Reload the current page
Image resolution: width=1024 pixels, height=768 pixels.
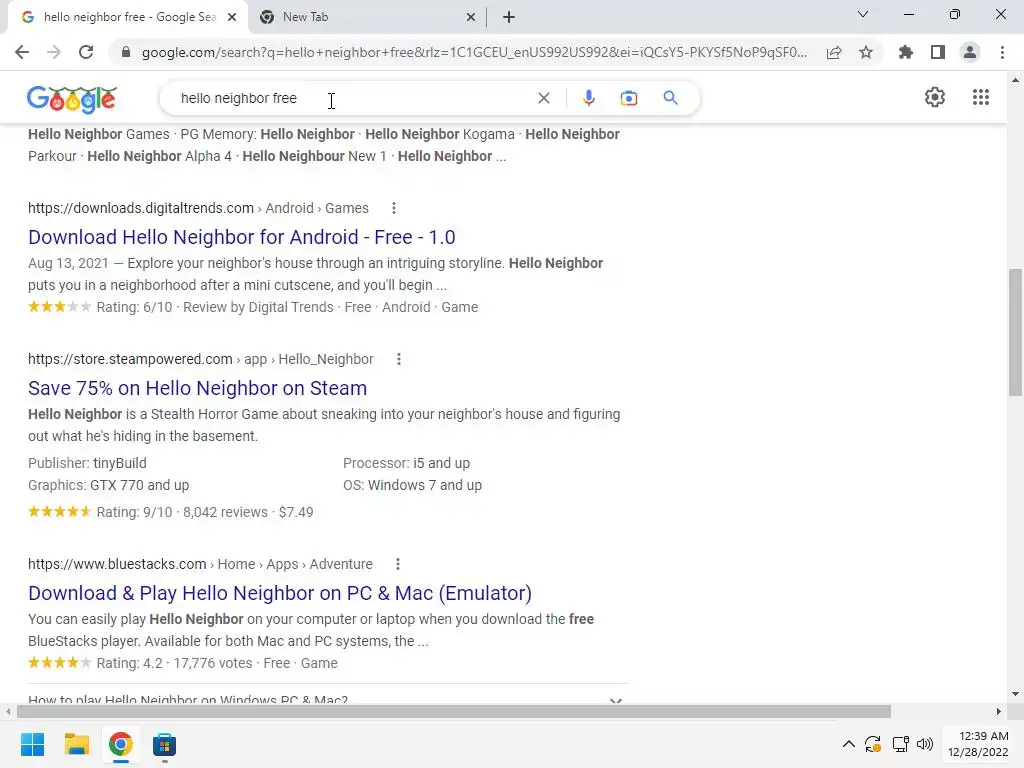(x=86, y=52)
